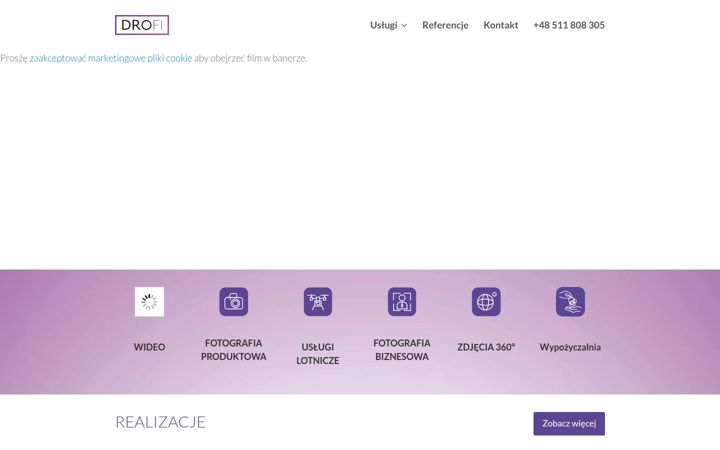
Task: Go to Wypożyczalnia text link
Action: coord(570,347)
